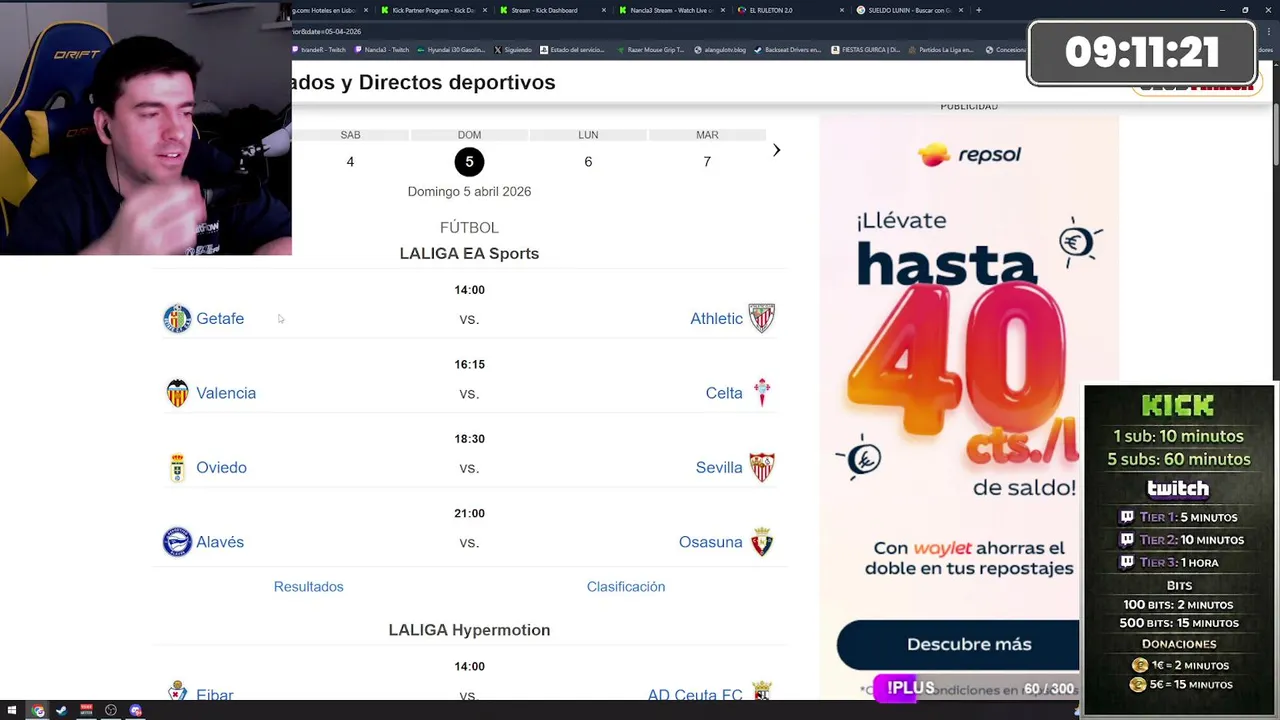1280x720 pixels.
Task: Open a new browser tab
Action: click(978, 10)
